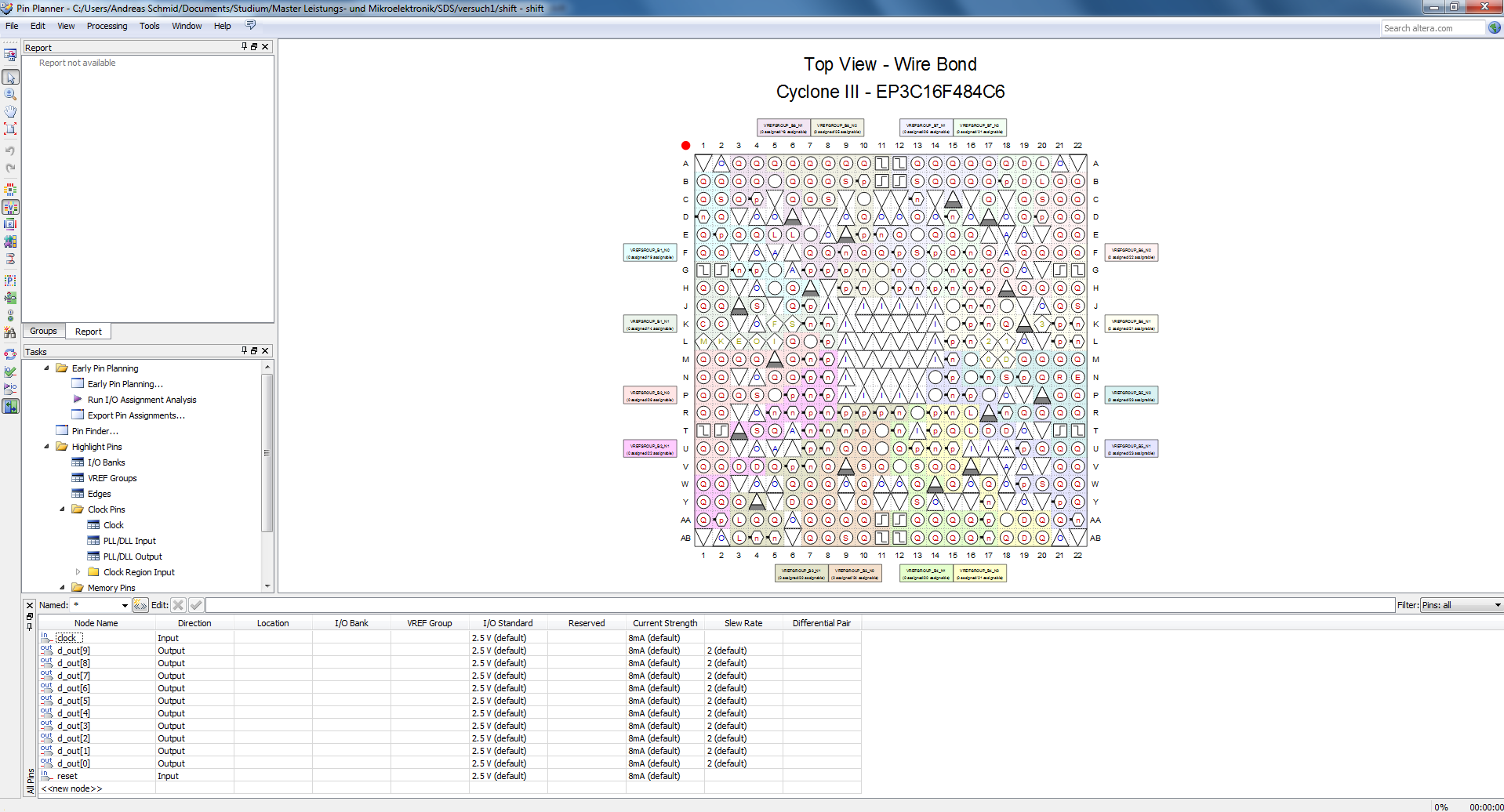Switch to the Report tab

click(x=89, y=332)
